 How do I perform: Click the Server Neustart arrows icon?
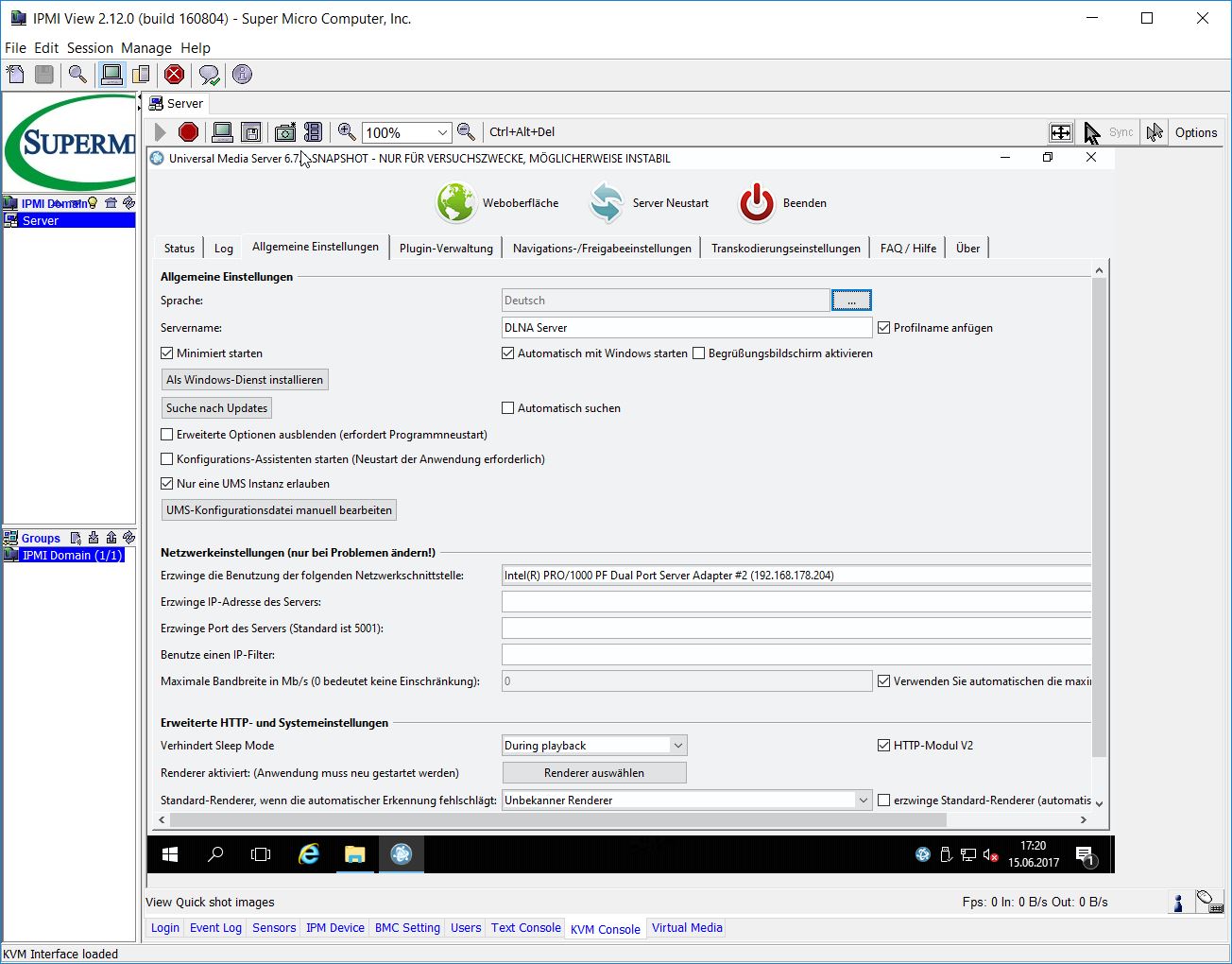[x=606, y=202]
